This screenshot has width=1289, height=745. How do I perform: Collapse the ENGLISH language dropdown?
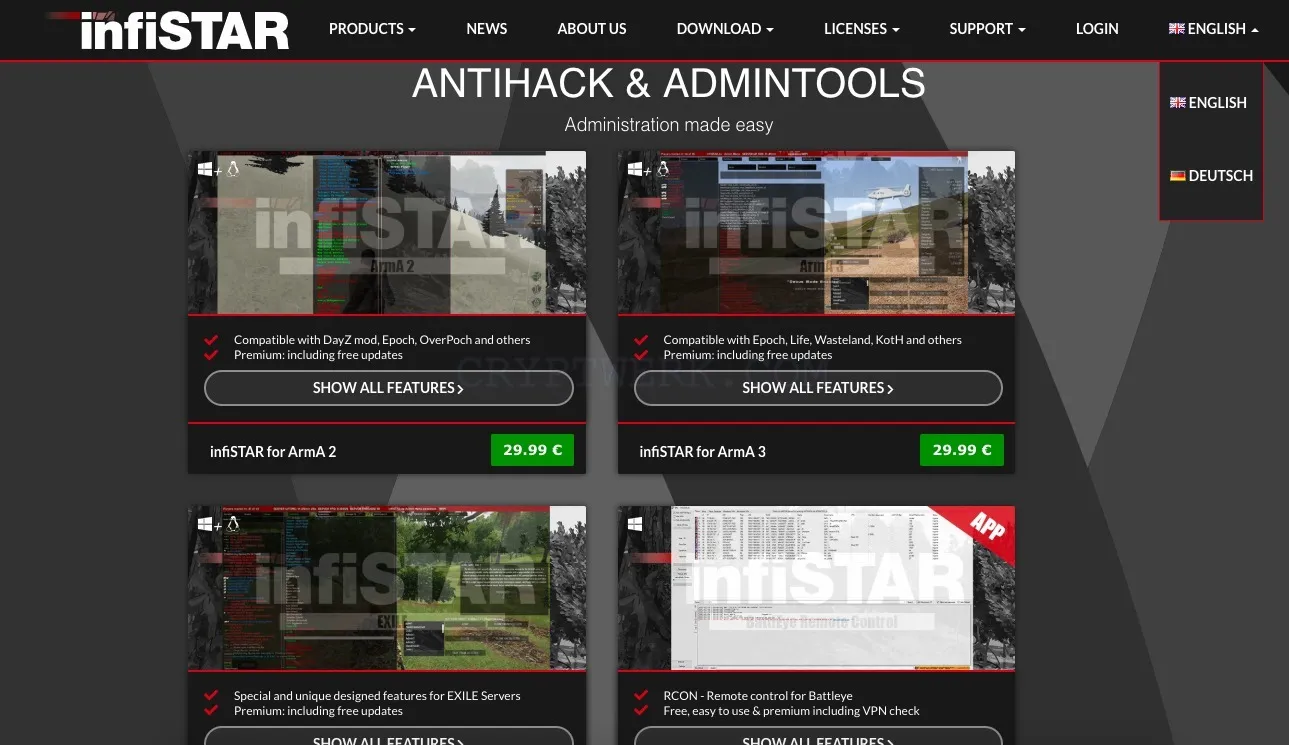coord(1214,29)
